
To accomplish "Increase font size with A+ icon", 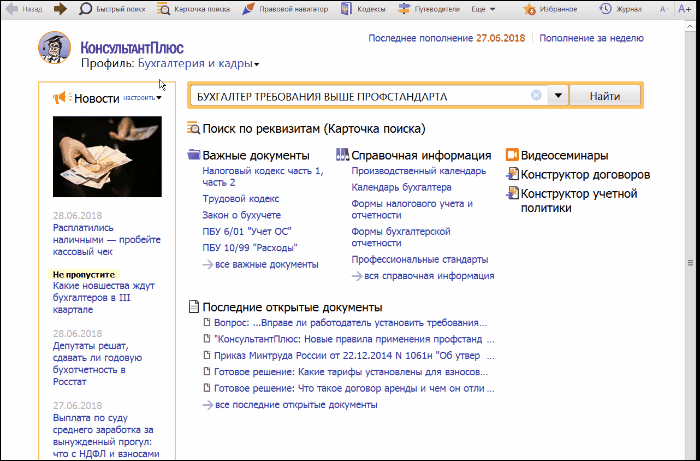I will [684, 9].
